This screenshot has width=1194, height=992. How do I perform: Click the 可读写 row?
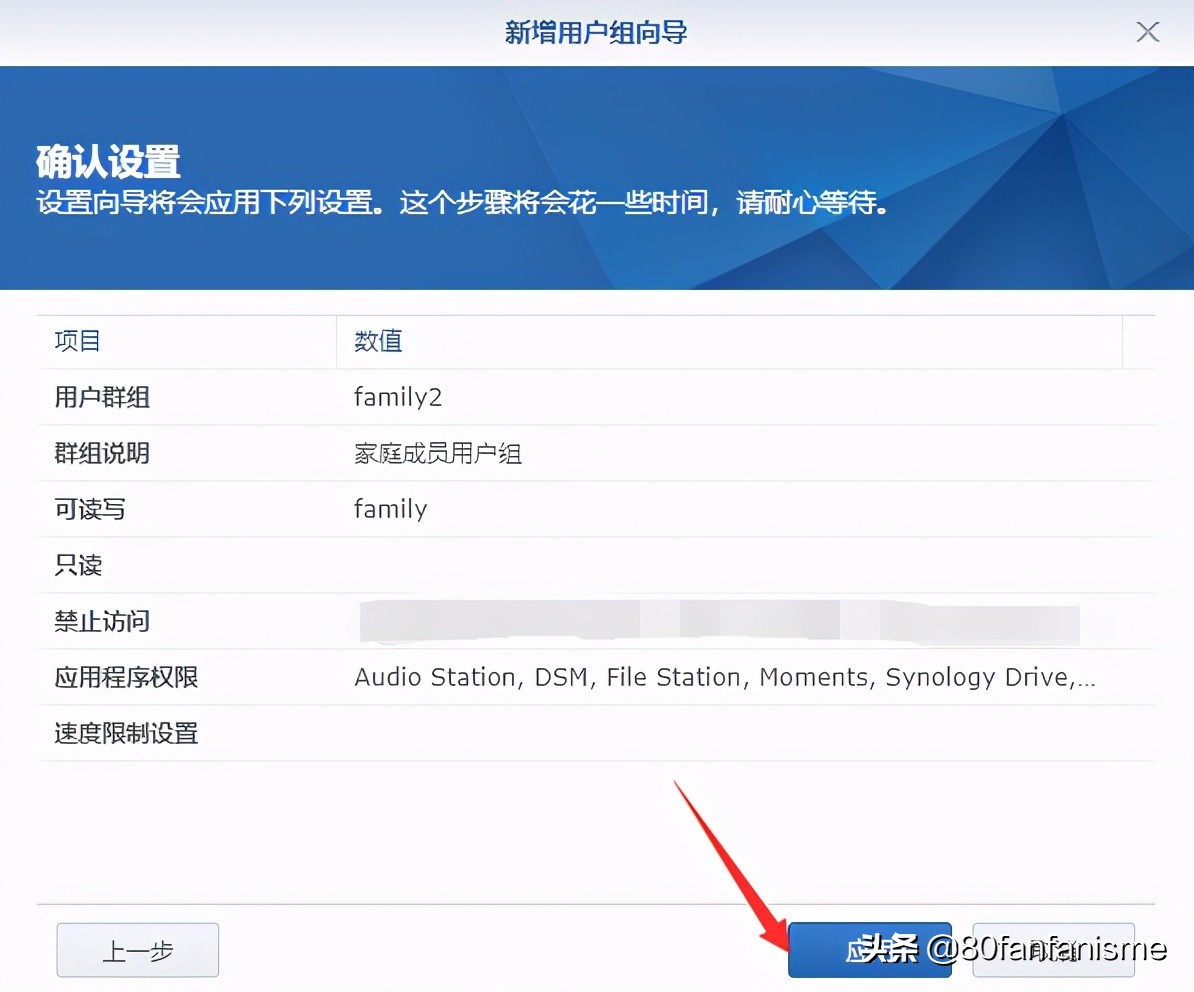pyautogui.click(x=89, y=509)
